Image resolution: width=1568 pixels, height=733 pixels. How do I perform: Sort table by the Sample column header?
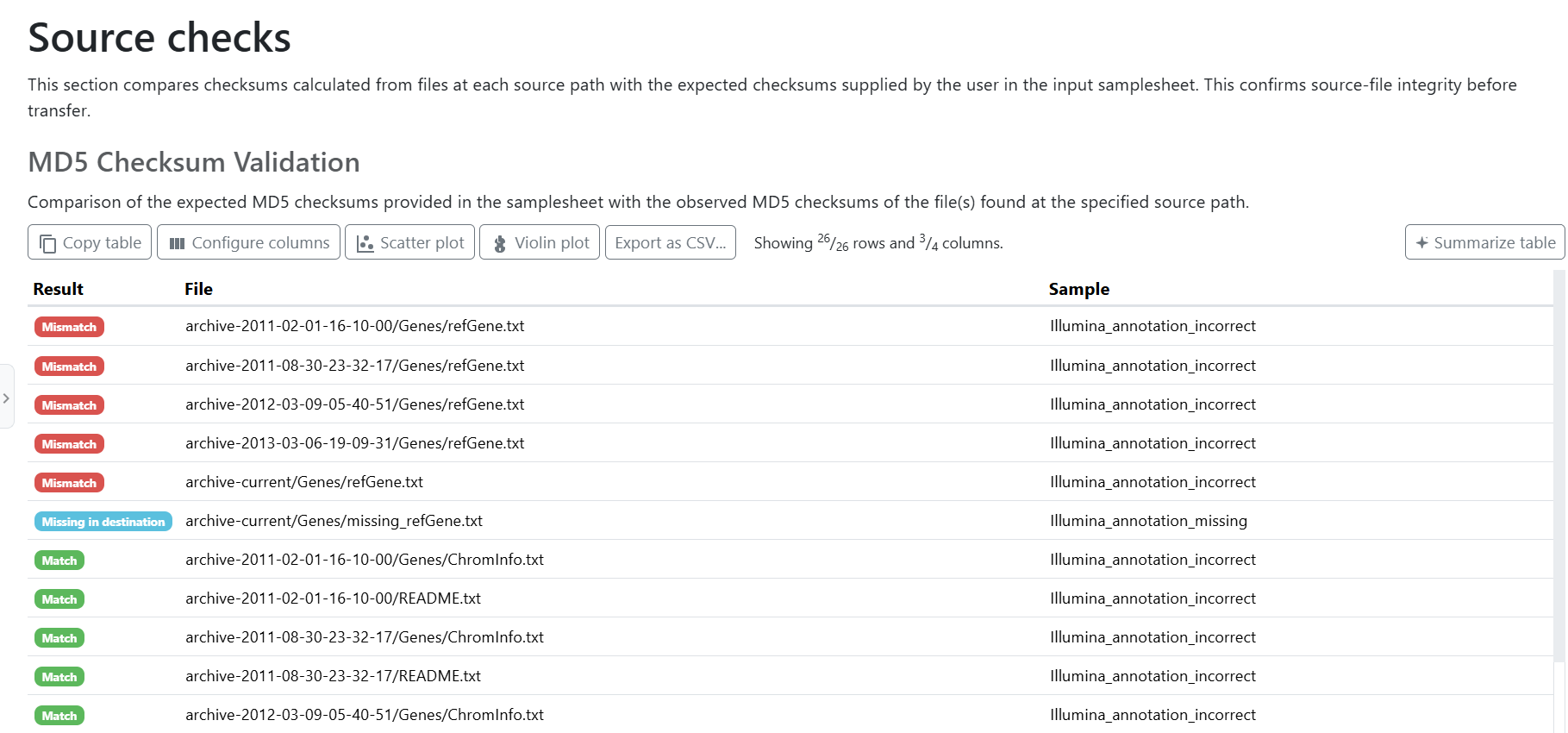coord(1079,289)
